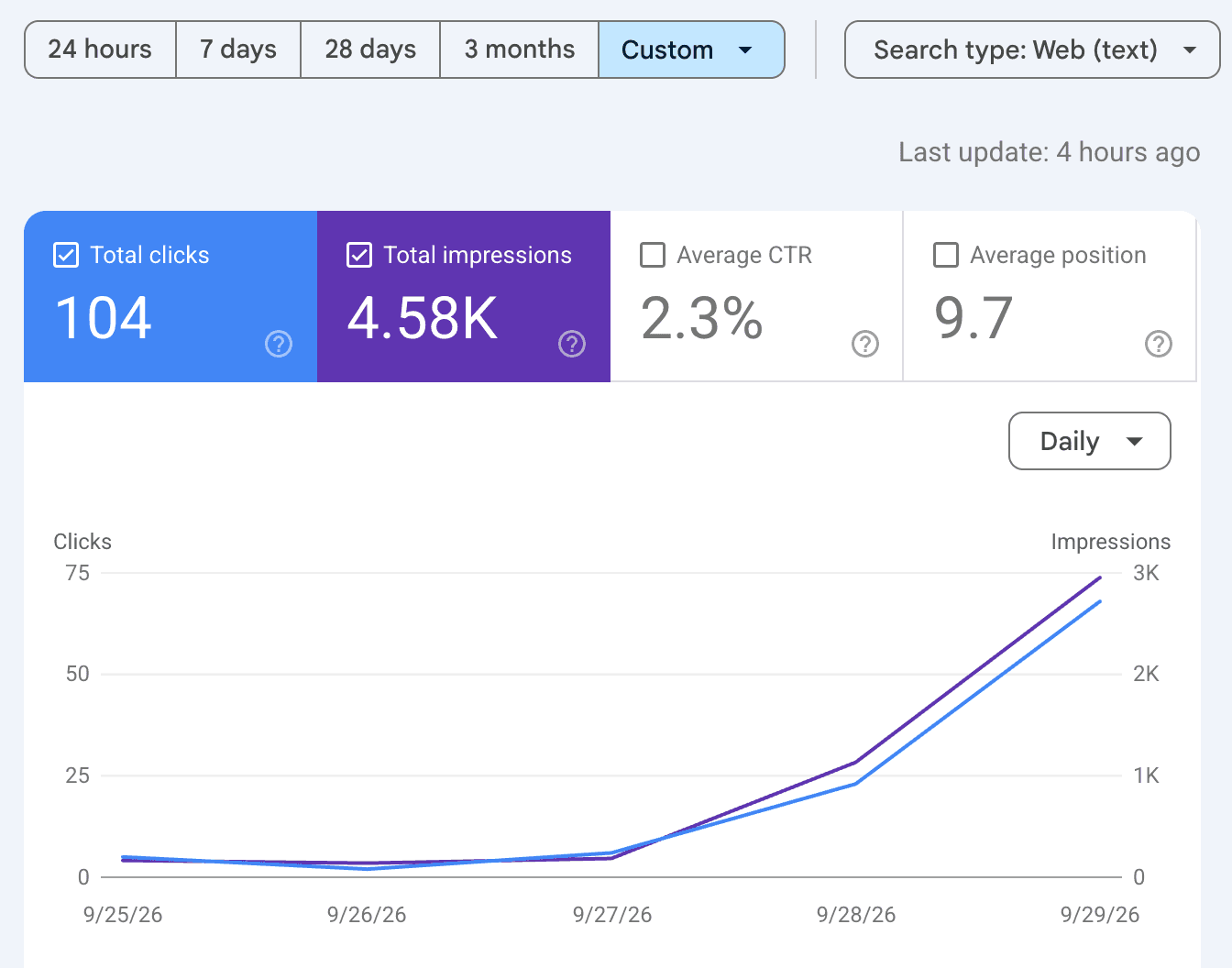Enable the Average CTR checkbox
This screenshot has height=968, width=1232.
653,255
